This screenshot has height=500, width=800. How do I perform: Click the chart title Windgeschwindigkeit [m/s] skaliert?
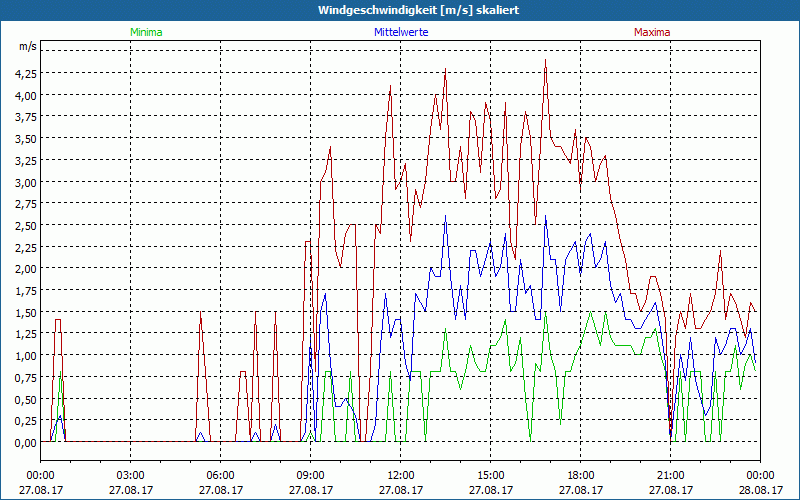(x=418, y=10)
